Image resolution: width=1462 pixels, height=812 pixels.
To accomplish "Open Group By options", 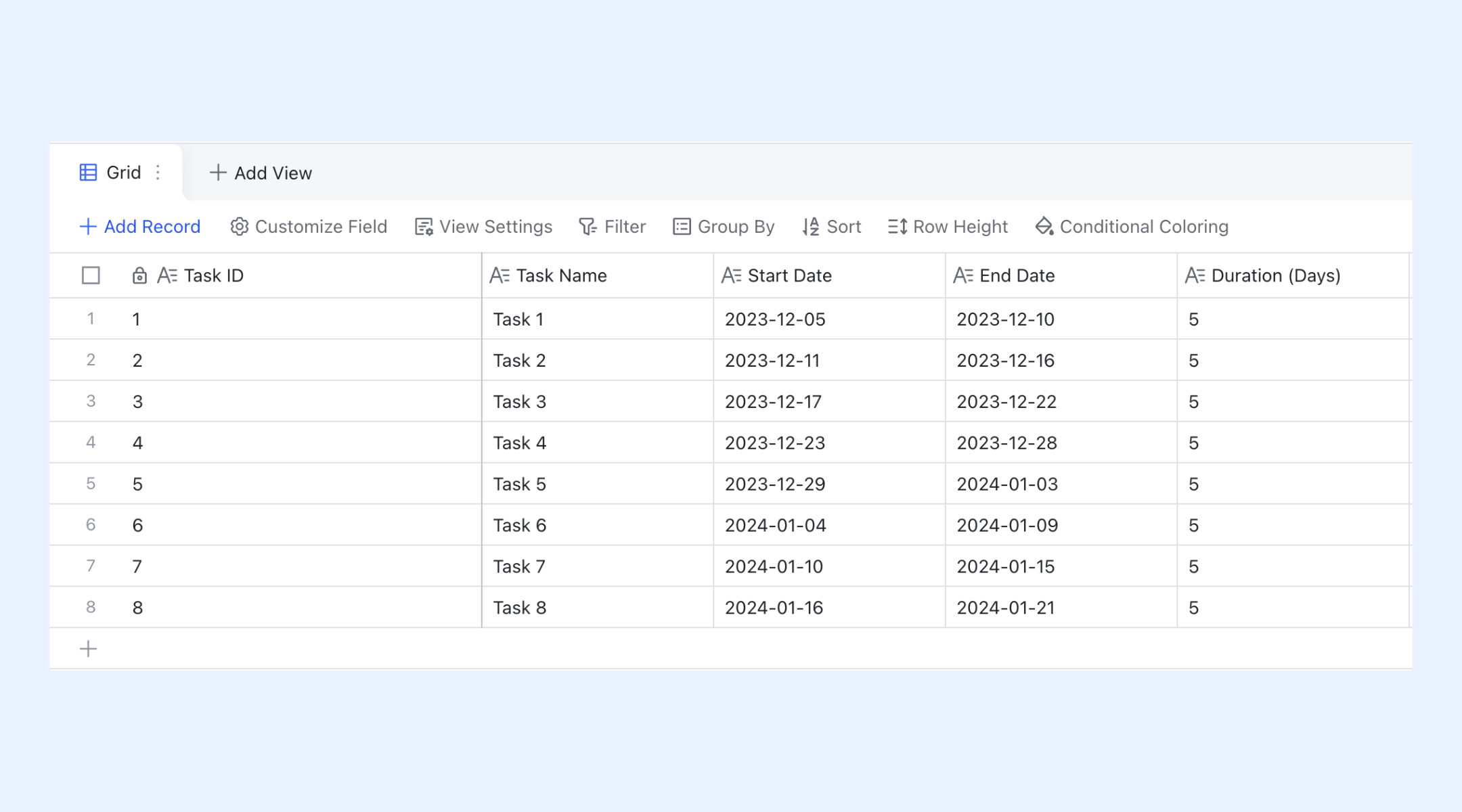I will pyautogui.click(x=724, y=227).
